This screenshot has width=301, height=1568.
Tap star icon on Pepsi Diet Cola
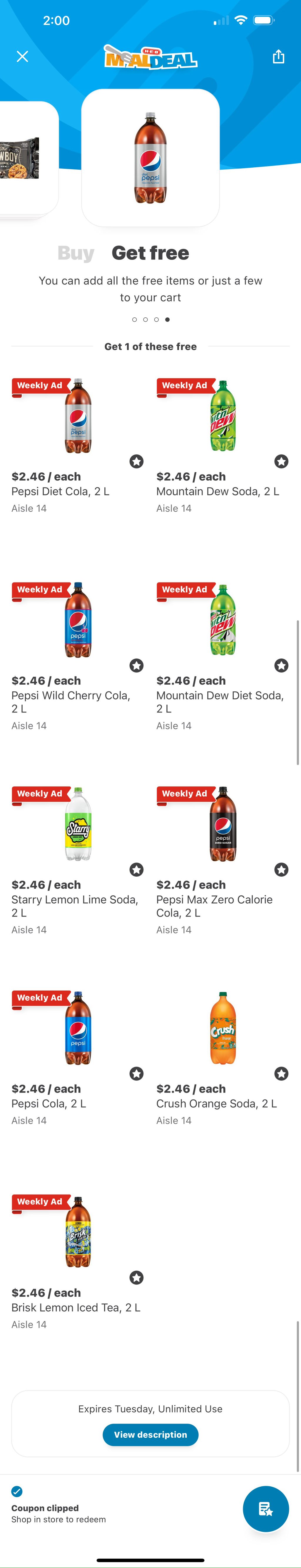click(x=136, y=462)
